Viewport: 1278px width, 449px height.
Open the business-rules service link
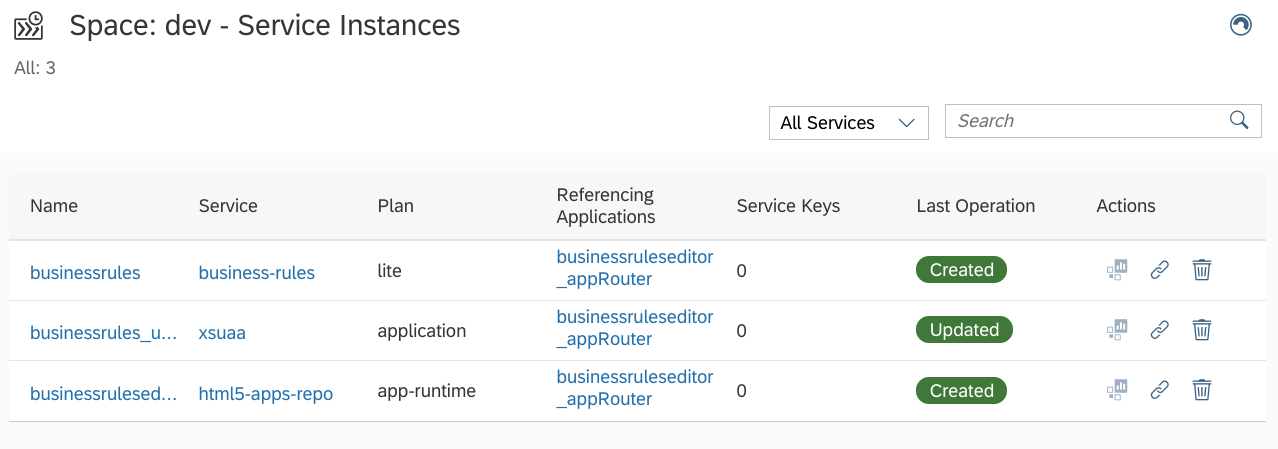pyautogui.click(x=257, y=272)
